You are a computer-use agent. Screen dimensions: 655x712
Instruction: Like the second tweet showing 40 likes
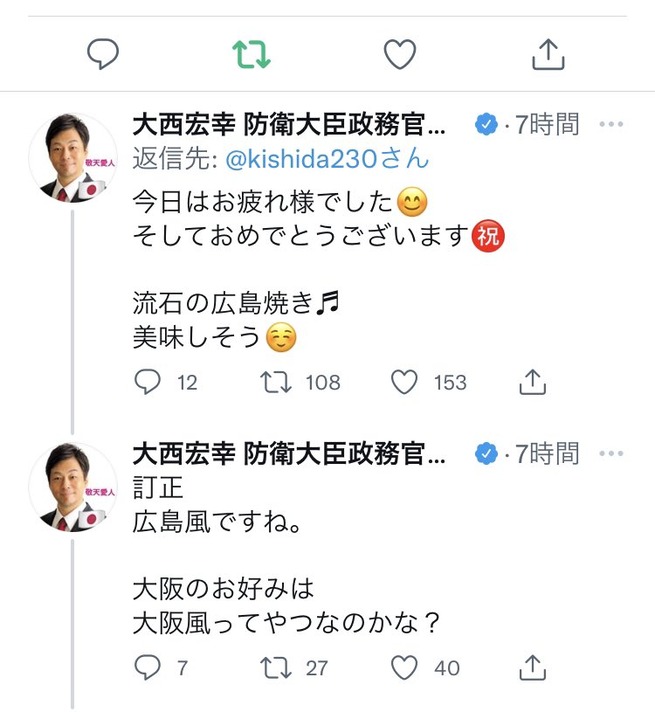[x=404, y=667]
